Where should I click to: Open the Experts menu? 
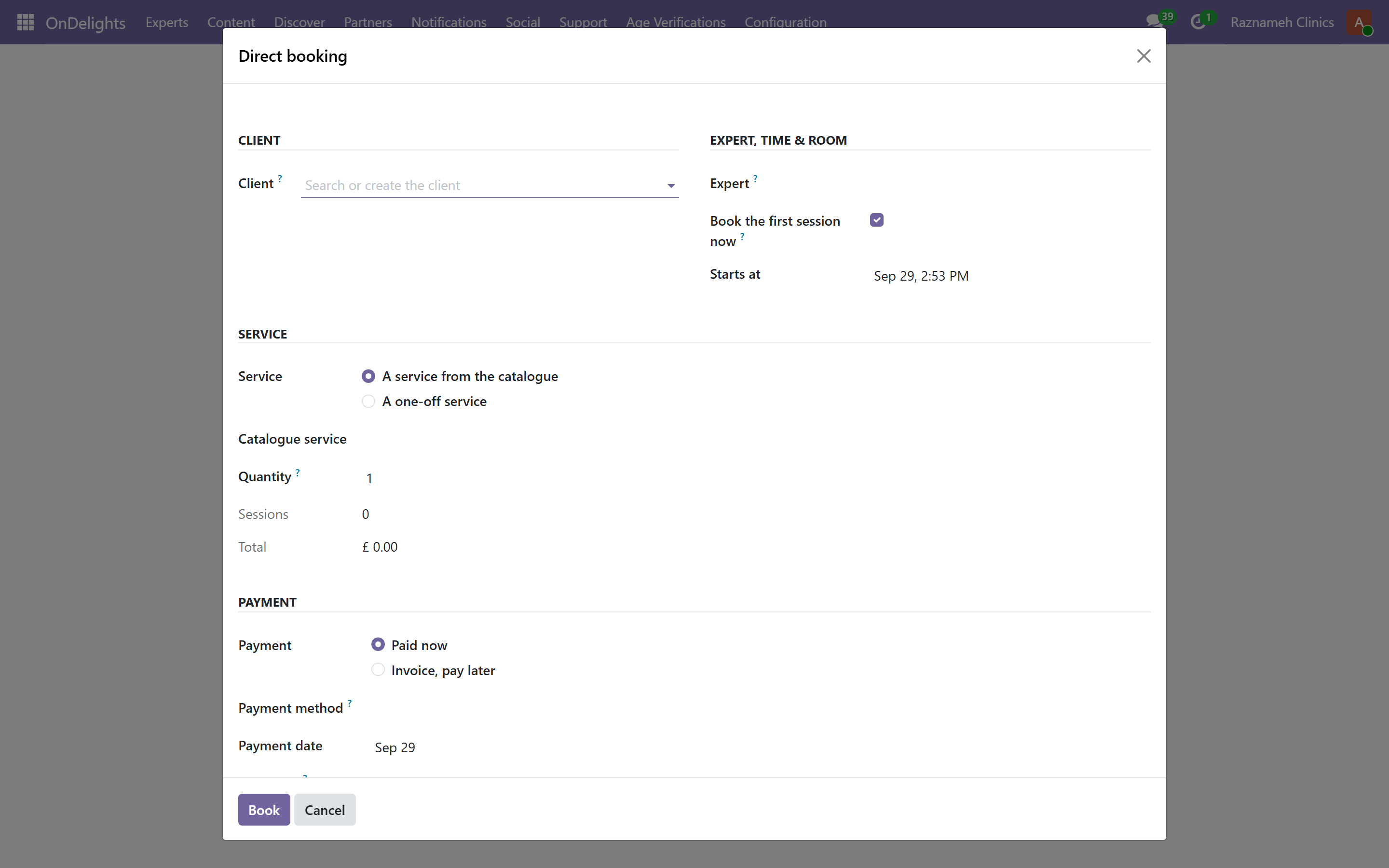tap(167, 22)
